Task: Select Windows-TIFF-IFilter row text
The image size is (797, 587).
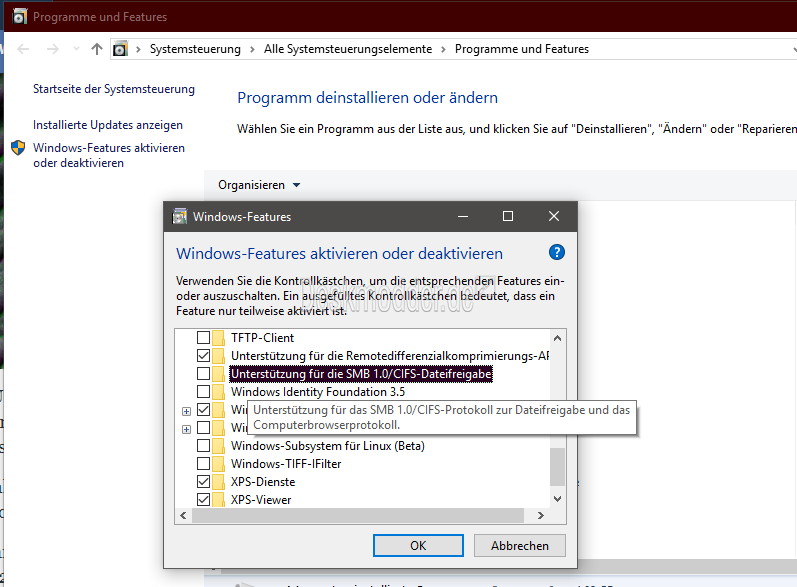Action: coord(286,464)
